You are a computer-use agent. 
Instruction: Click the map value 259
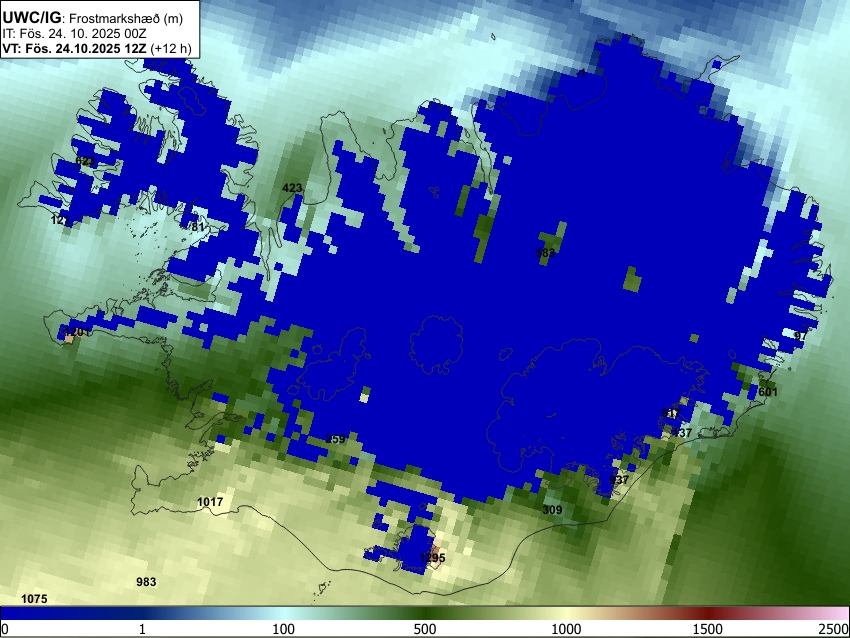(x=336, y=439)
